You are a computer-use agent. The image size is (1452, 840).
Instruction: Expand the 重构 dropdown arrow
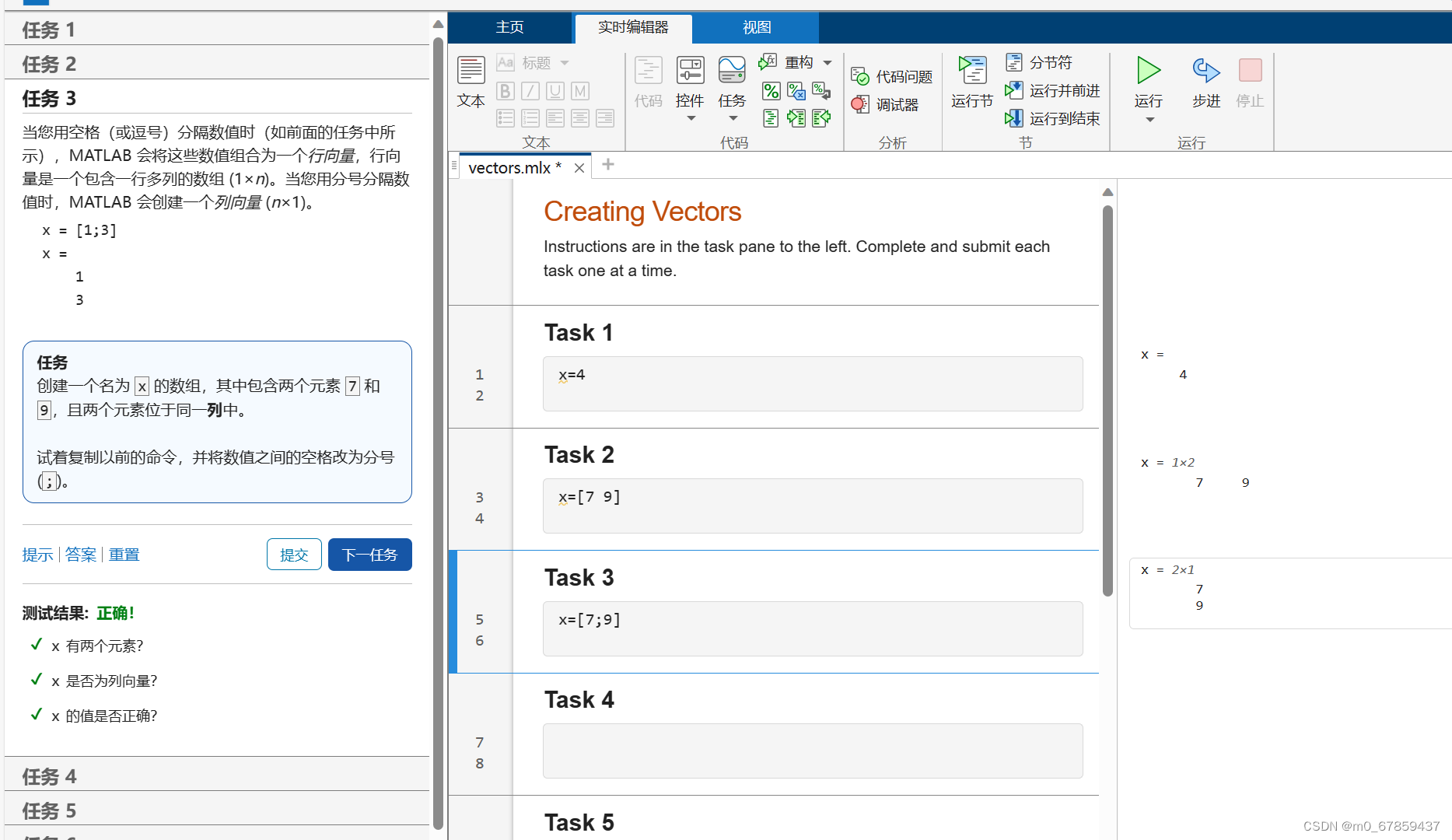point(827,63)
